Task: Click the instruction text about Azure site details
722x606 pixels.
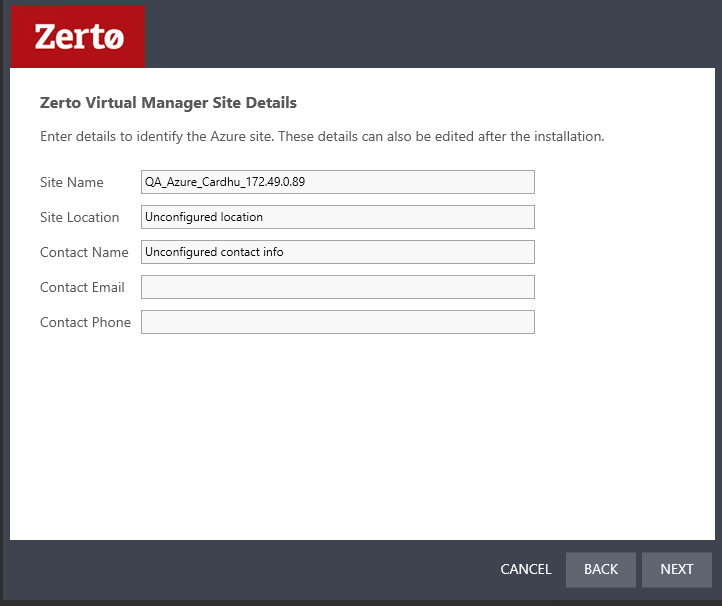Action: tap(322, 137)
